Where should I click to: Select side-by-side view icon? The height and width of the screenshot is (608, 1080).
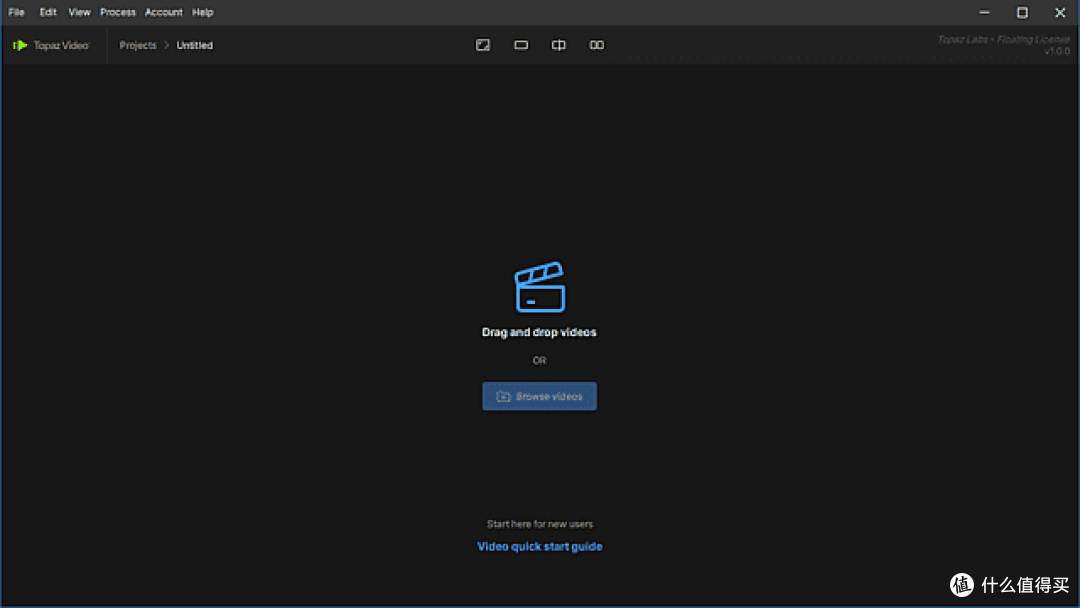(596, 45)
